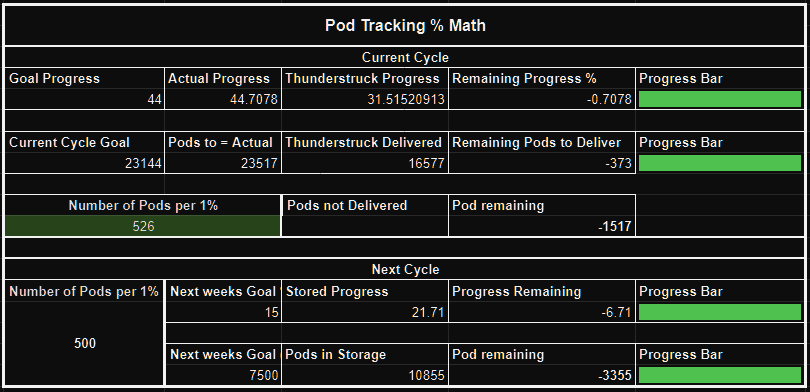Select the Pods in Storage value 10855
Viewport: 810px width, 392px height.
tap(365, 375)
